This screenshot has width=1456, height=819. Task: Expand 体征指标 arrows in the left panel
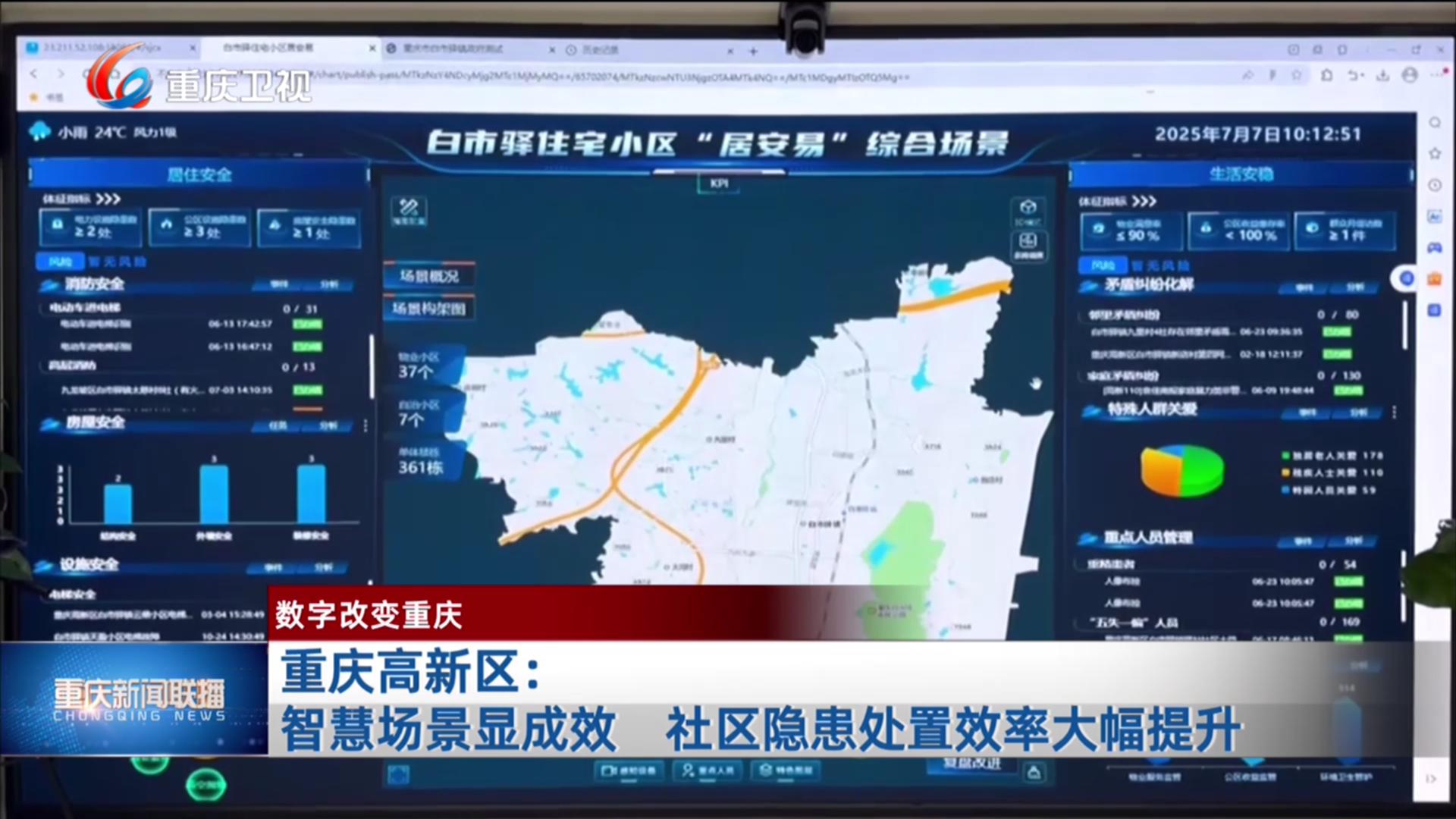point(108,199)
